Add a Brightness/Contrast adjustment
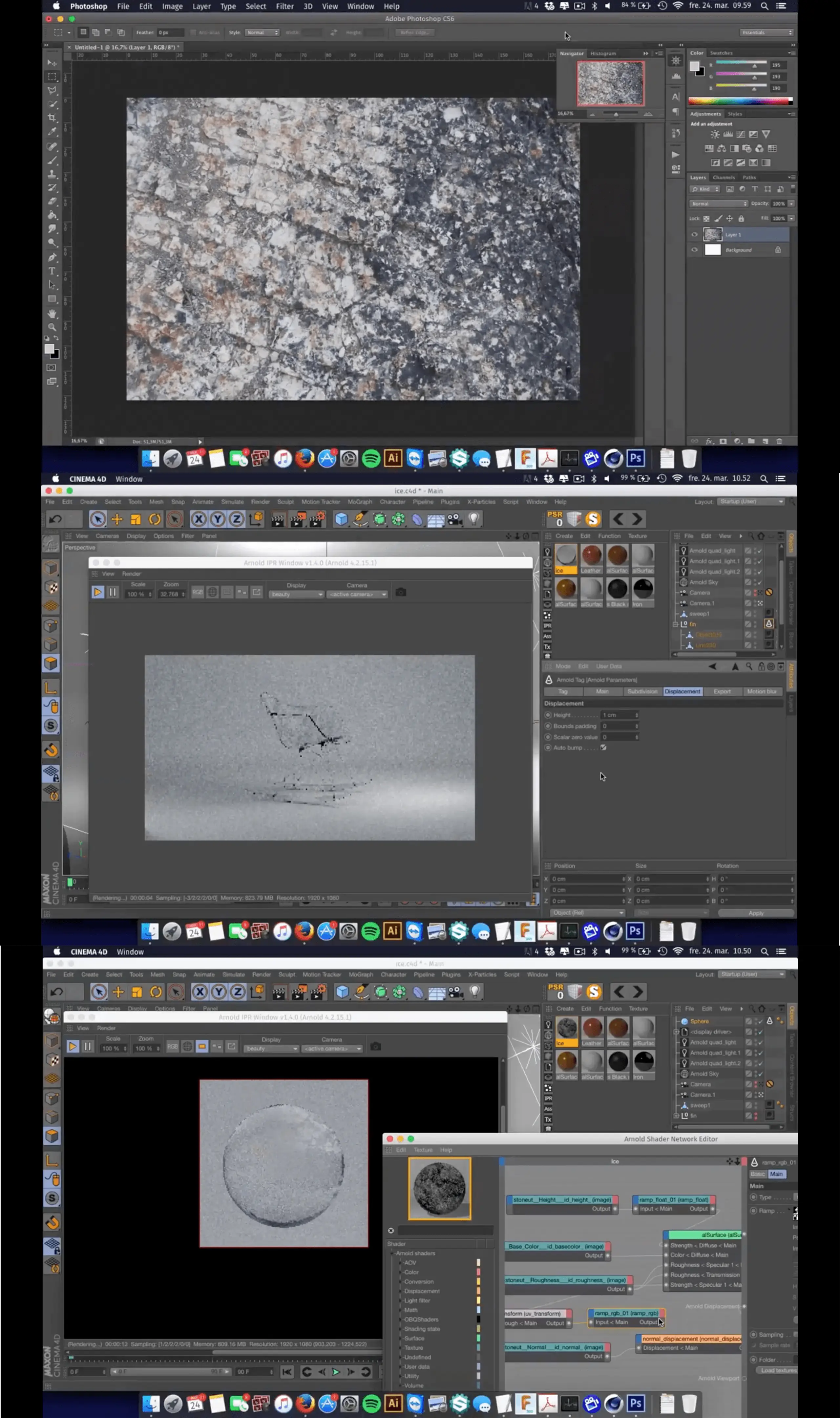840x1418 pixels. 715,134
